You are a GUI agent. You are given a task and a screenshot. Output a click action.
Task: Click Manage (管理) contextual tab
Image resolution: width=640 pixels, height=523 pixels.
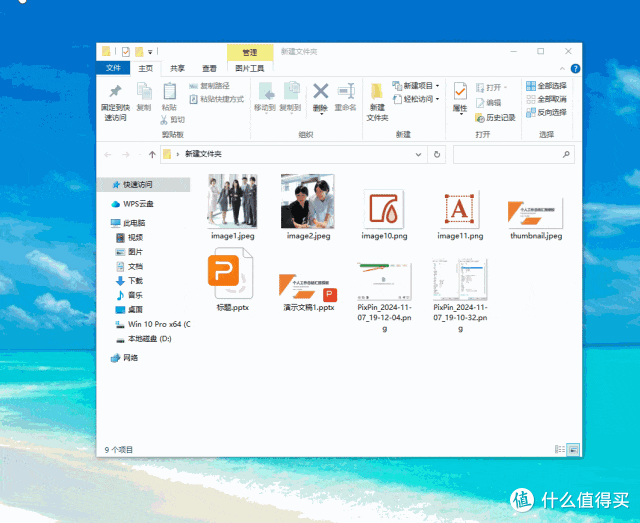coord(250,53)
